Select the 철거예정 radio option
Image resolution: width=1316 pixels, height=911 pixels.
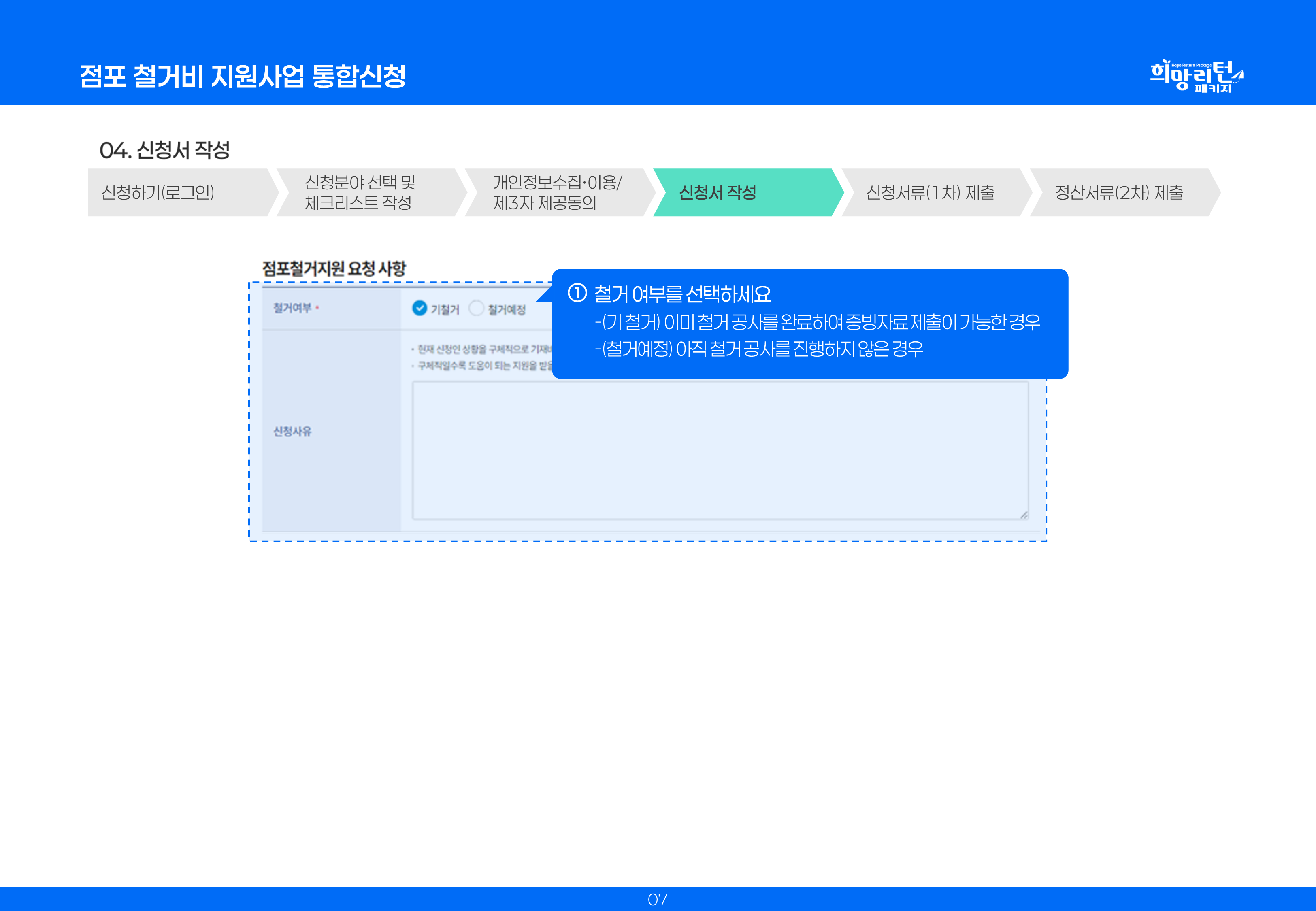[x=476, y=308]
